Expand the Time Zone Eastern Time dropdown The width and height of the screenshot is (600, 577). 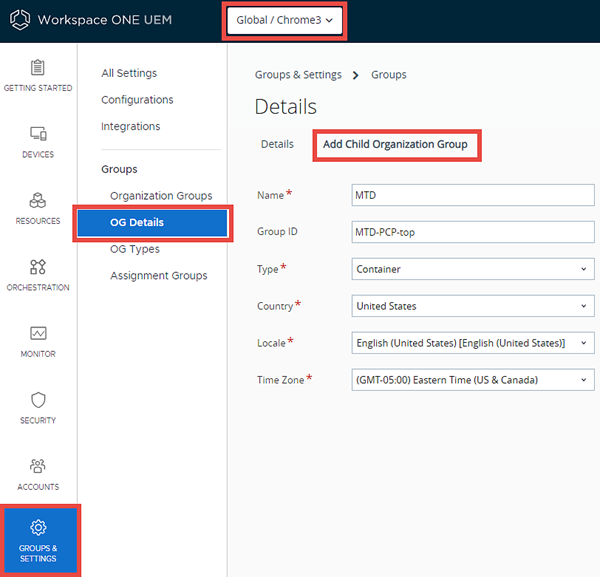473,380
